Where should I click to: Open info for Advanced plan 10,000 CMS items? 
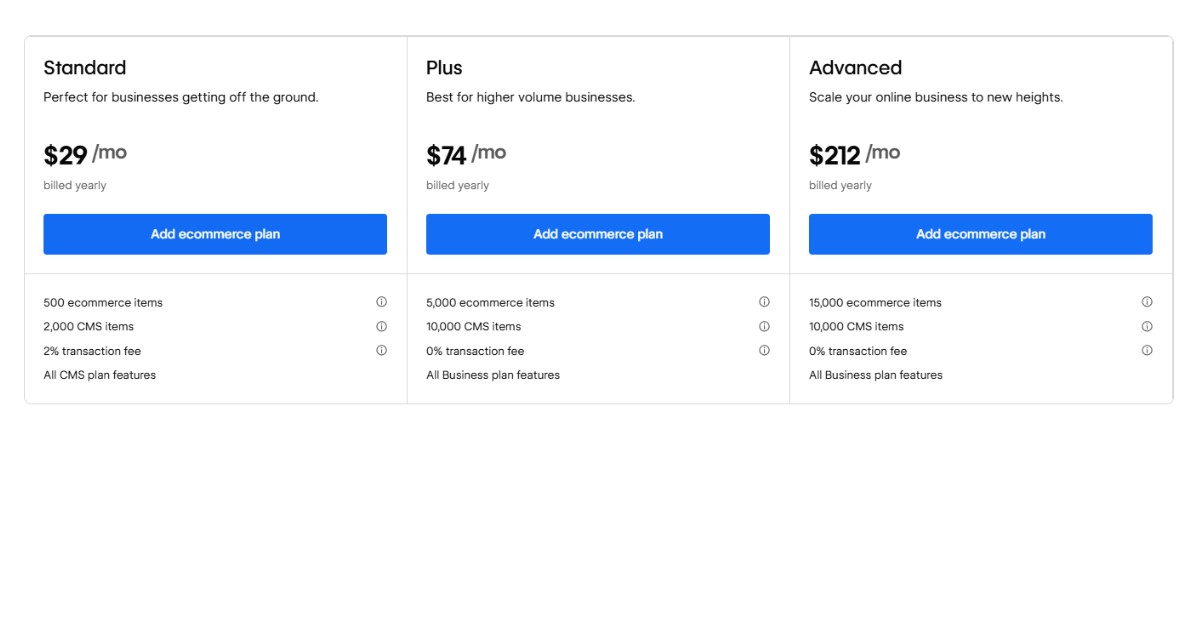pyautogui.click(x=1147, y=326)
